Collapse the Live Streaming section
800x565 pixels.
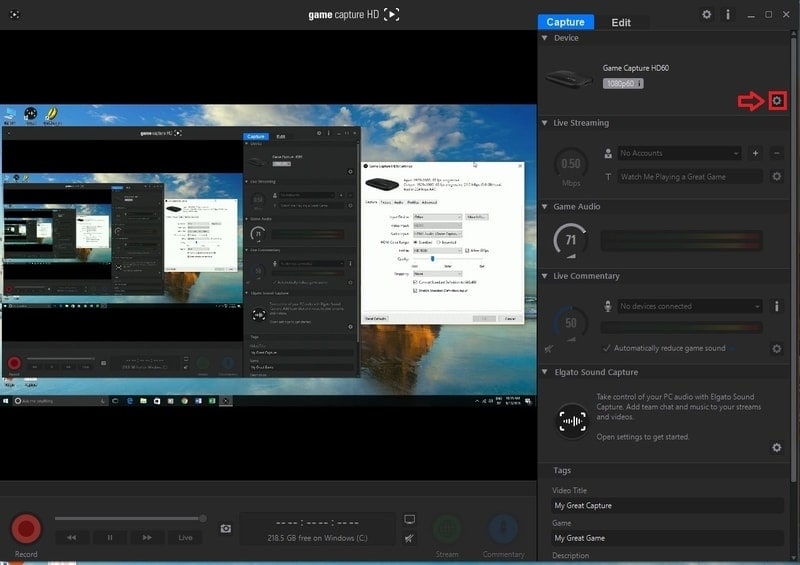(x=544, y=122)
